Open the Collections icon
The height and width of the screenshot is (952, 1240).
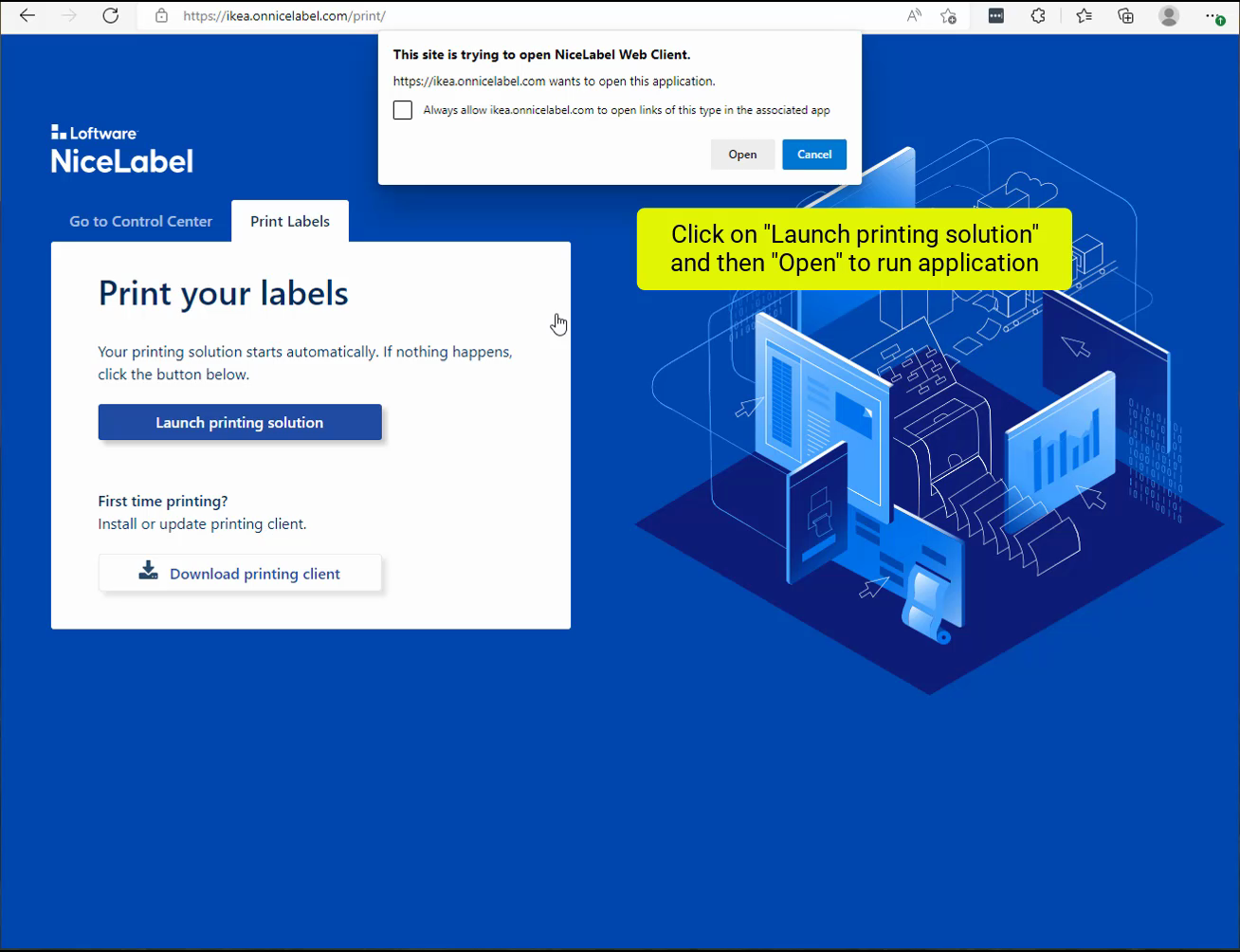point(1126,15)
